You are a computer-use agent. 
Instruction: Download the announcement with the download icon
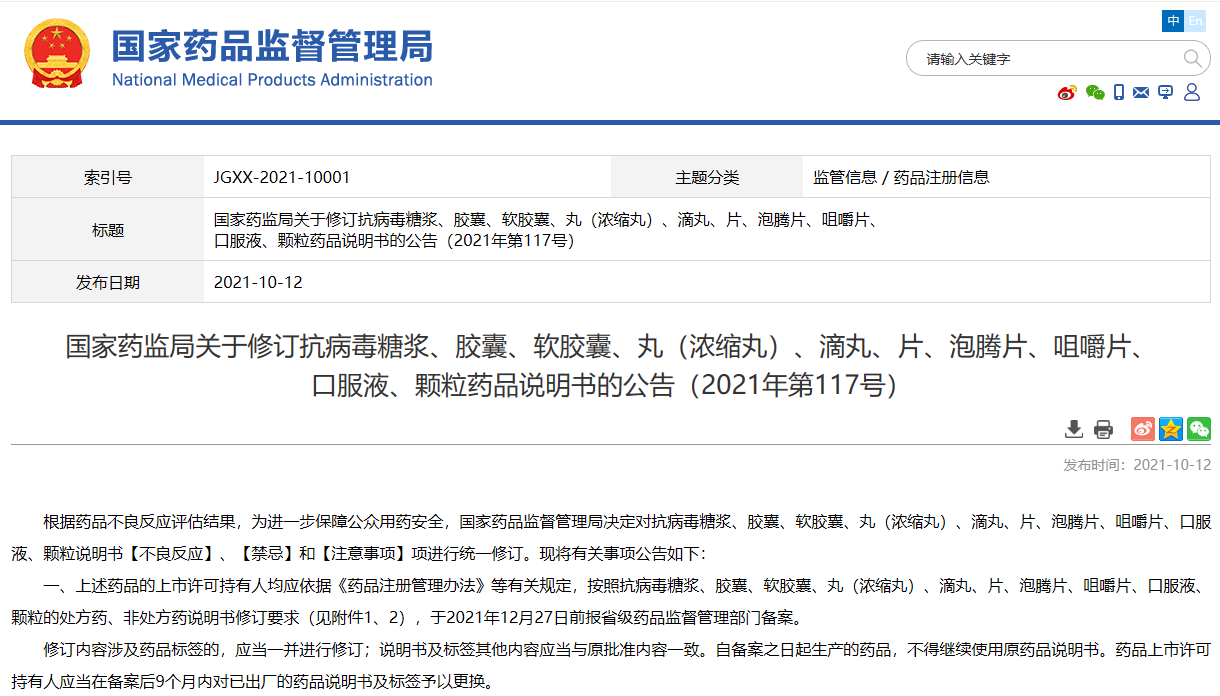pos(1074,429)
